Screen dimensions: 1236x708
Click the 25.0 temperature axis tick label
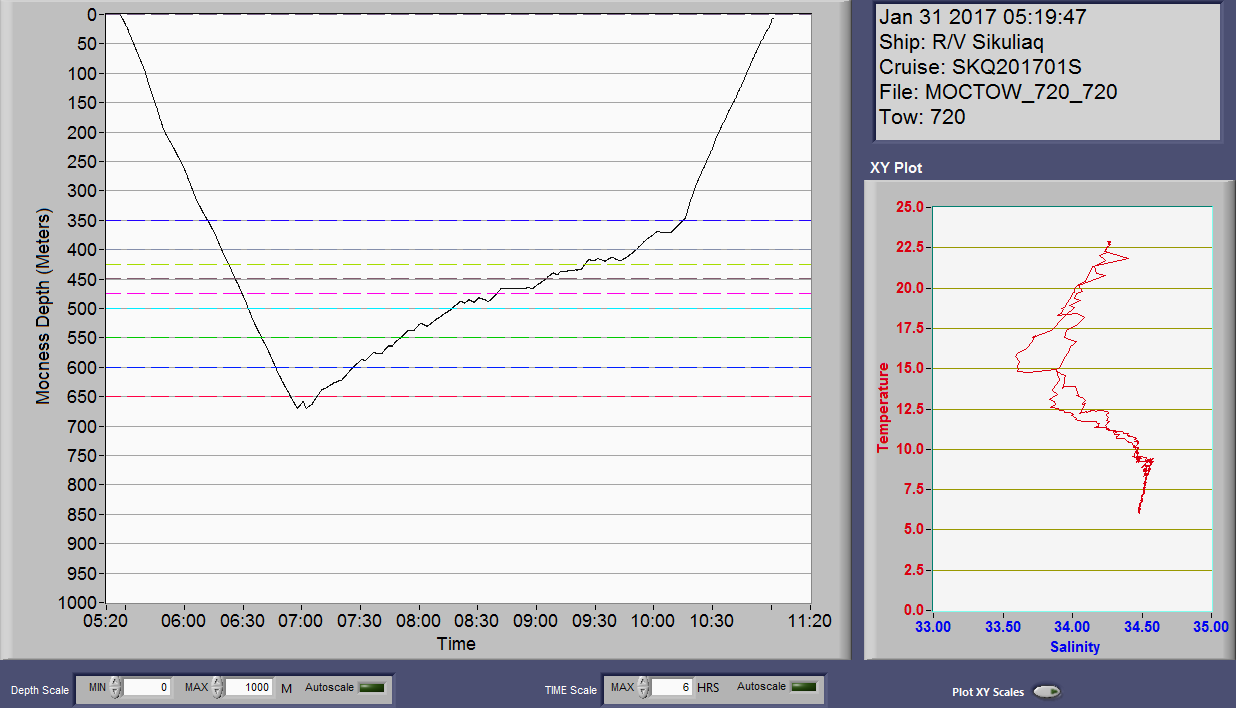tap(912, 207)
